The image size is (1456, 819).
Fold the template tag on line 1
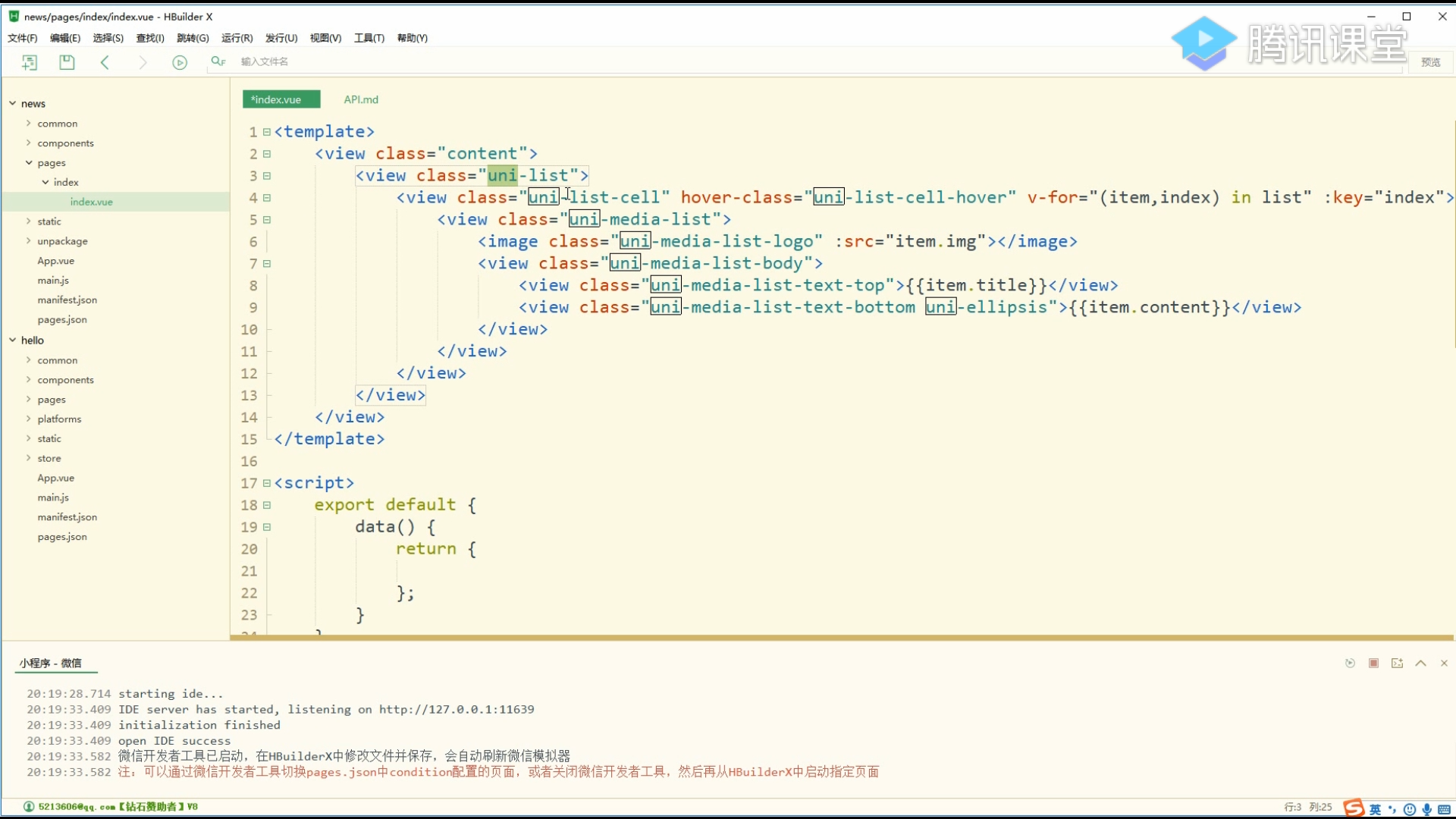(x=267, y=132)
